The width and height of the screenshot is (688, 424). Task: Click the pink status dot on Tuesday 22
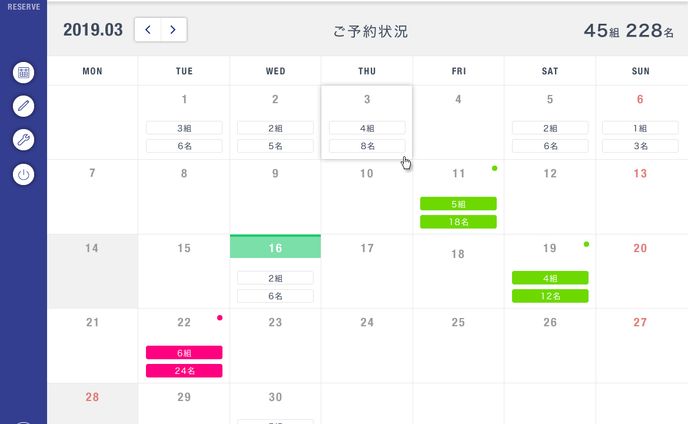coord(219,317)
